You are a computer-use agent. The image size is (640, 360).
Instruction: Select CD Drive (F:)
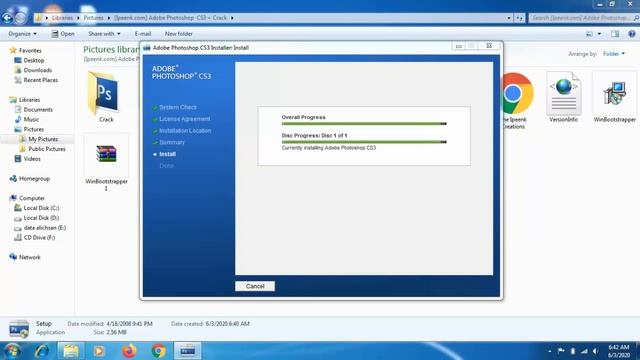click(39, 238)
